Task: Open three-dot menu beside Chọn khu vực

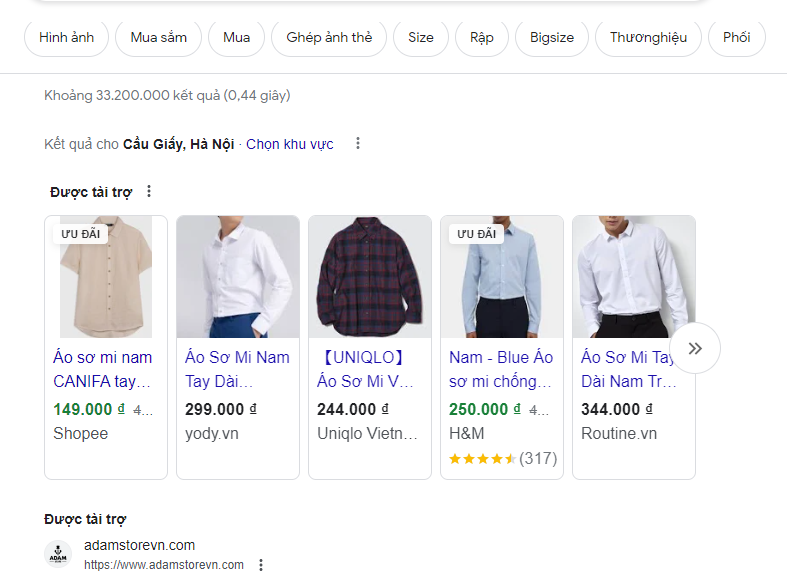Action: tap(358, 143)
